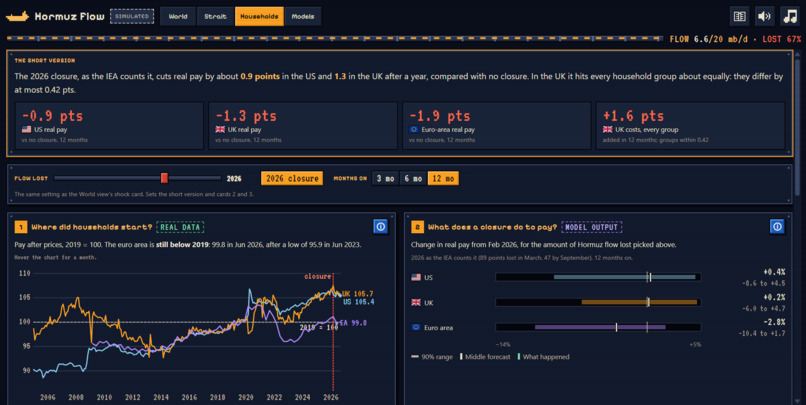Click the Hormuz Flow ship logo
Screen dimensions: 806x405
(x=17, y=16)
